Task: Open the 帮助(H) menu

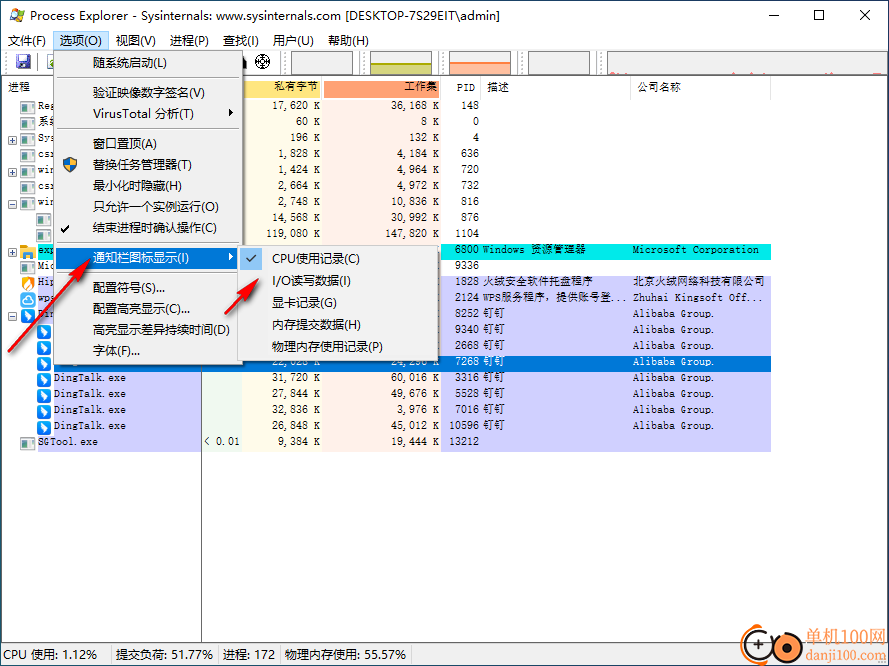Action: point(348,41)
